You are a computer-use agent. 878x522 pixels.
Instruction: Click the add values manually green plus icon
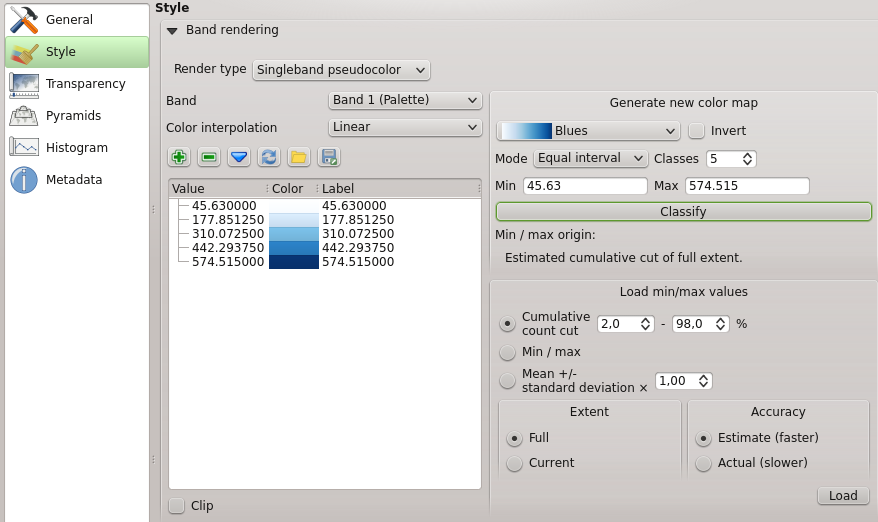point(179,157)
